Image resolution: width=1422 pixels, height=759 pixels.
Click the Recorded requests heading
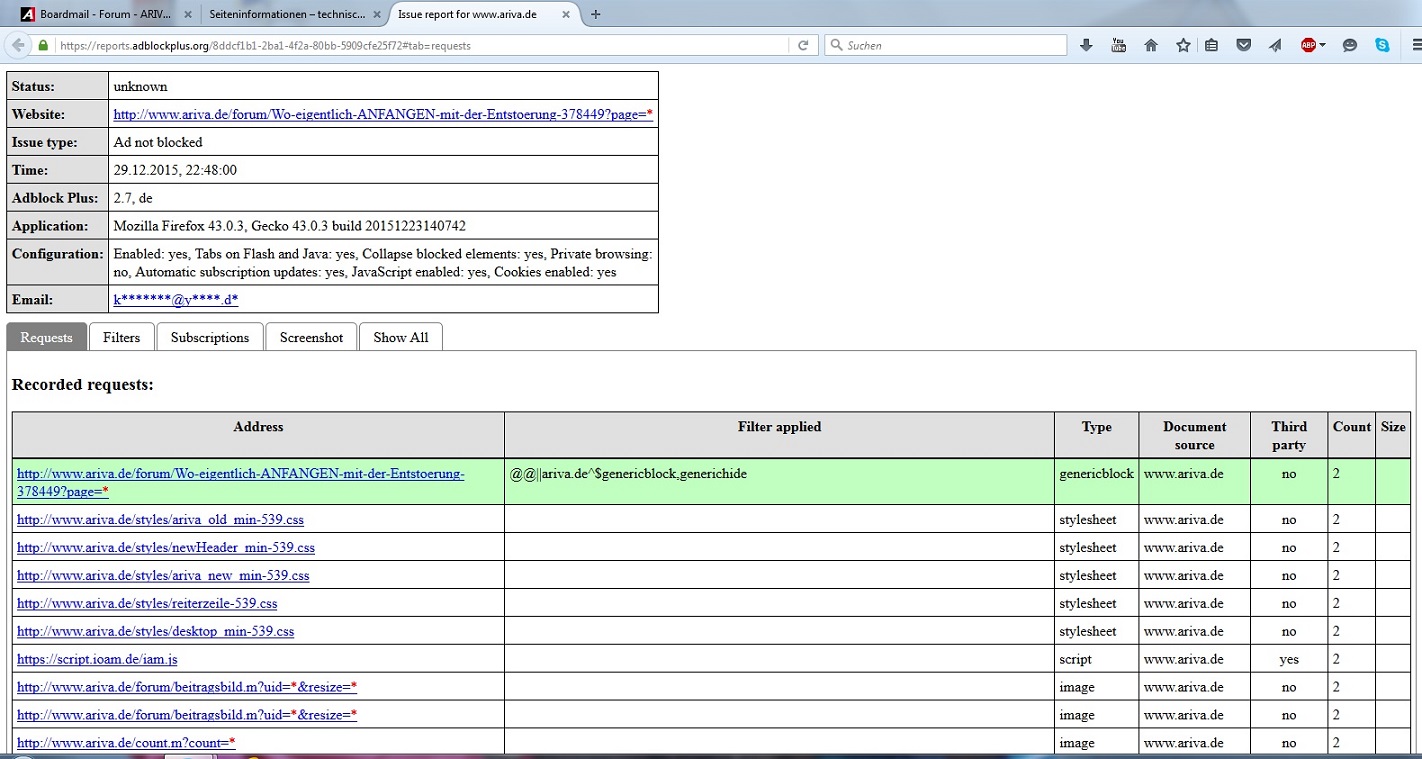pyautogui.click(x=83, y=384)
